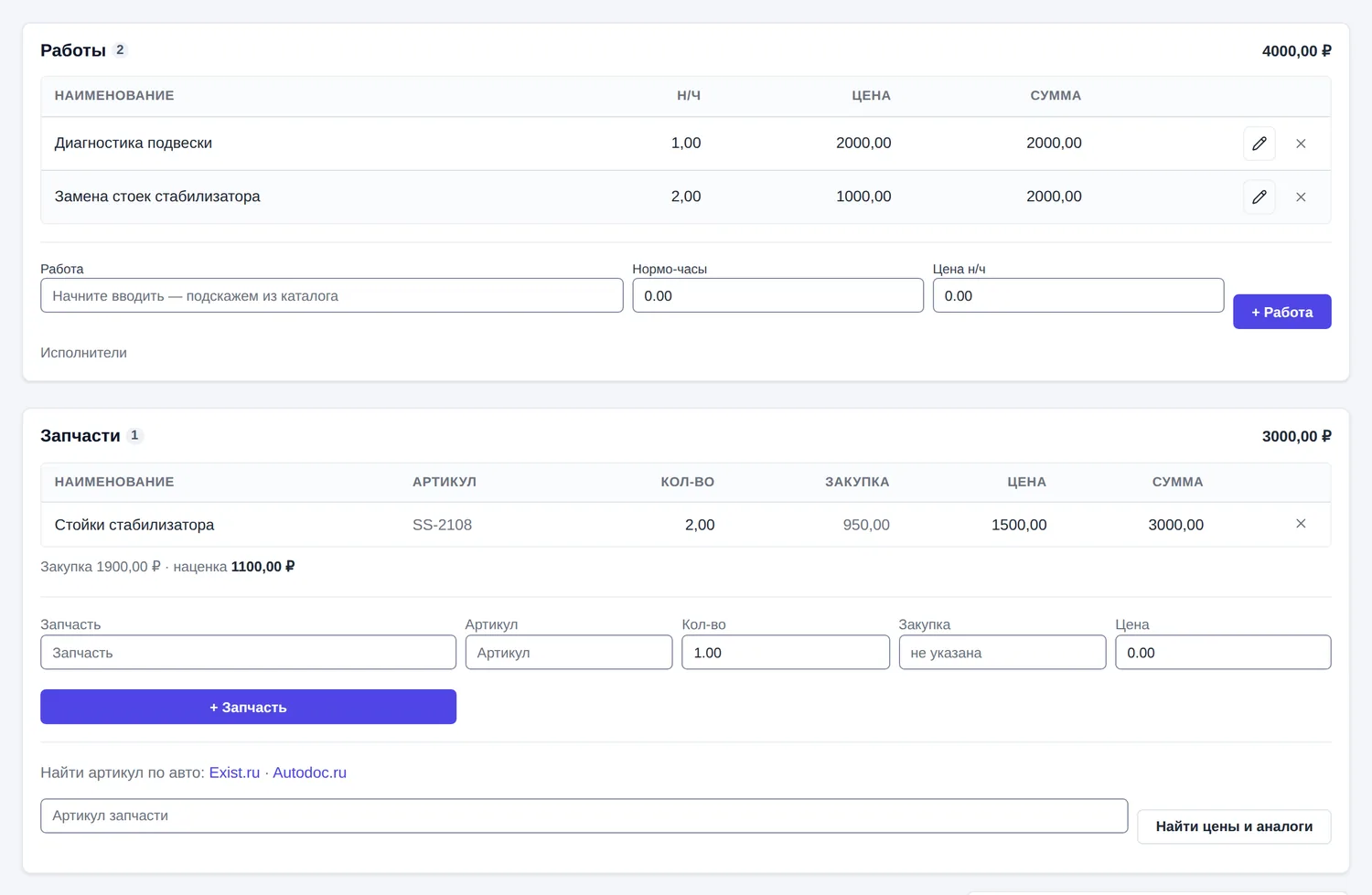Edit the Диагностика подвески row
1372x895 pixels.
[x=1259, y=144]
